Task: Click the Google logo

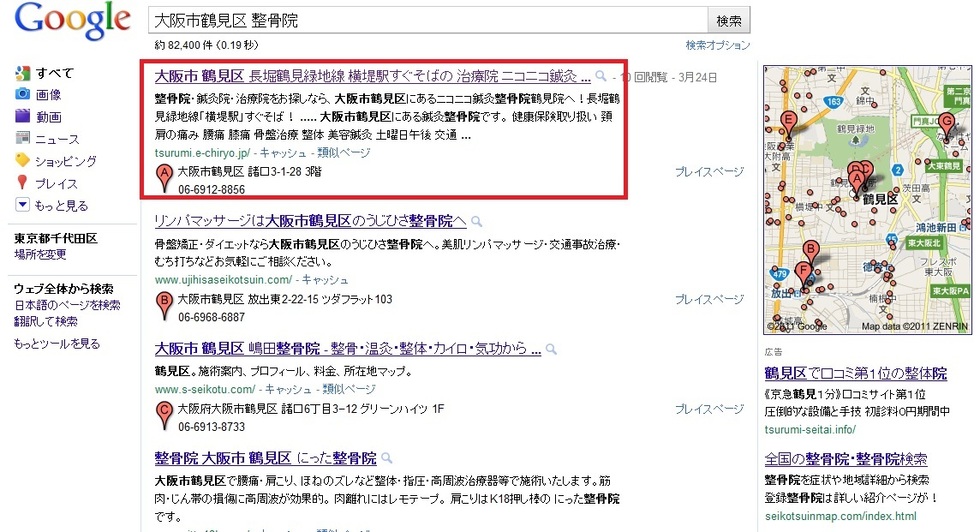Action: click(72, 21)
